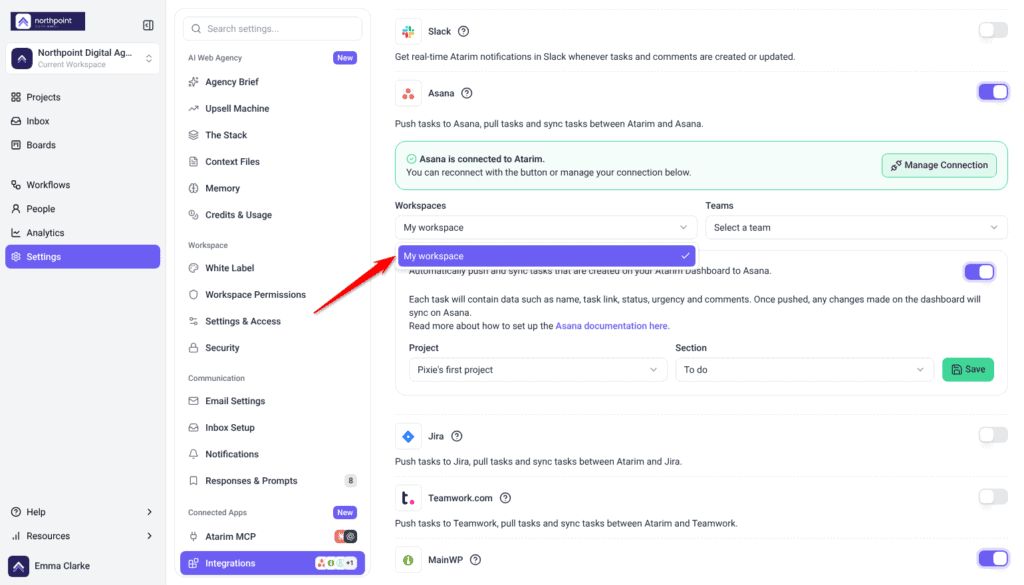
Task: Click The Stack layers icon
Action: pos(193,135)
